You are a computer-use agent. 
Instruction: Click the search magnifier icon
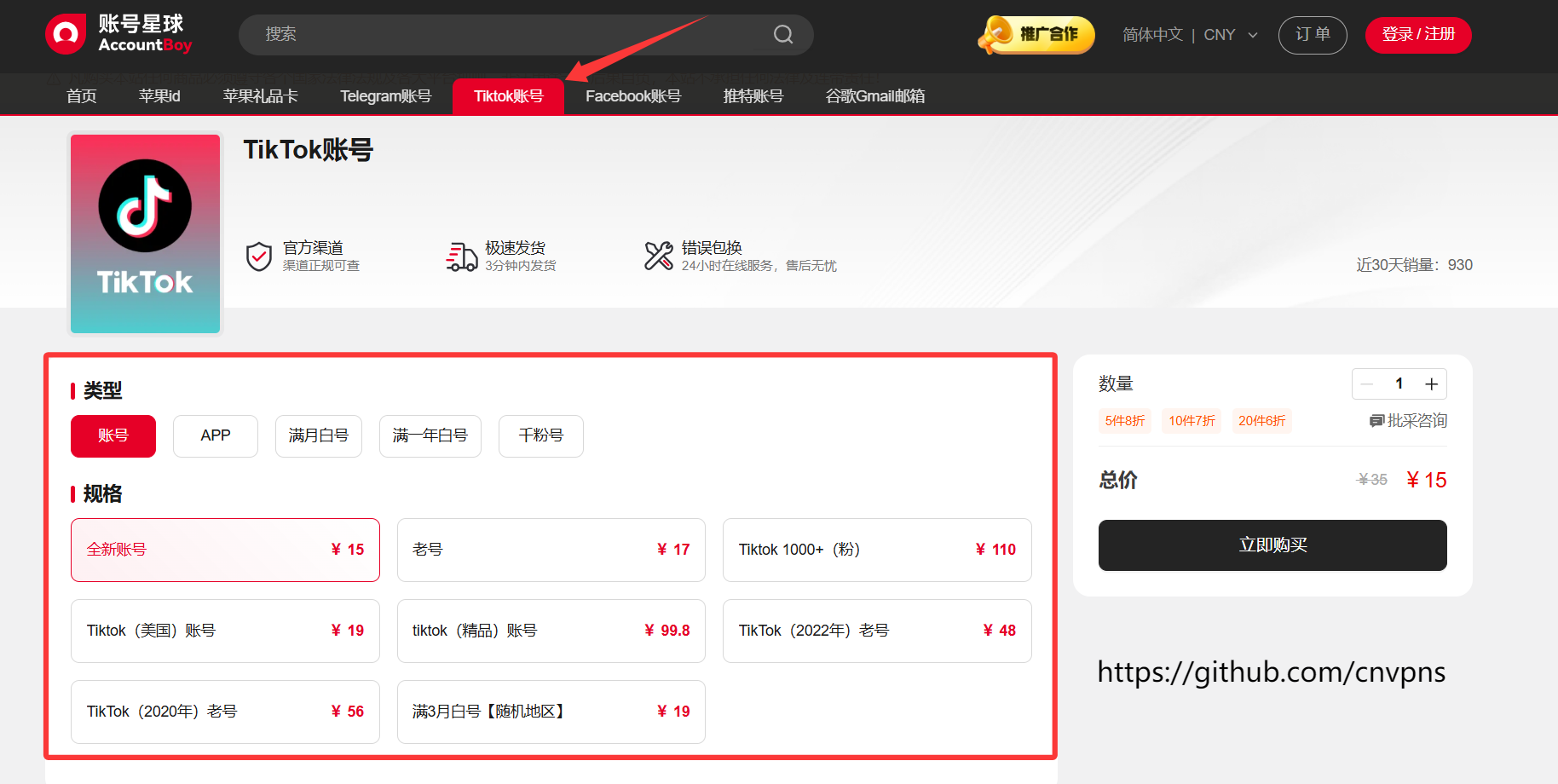[783, 34]
